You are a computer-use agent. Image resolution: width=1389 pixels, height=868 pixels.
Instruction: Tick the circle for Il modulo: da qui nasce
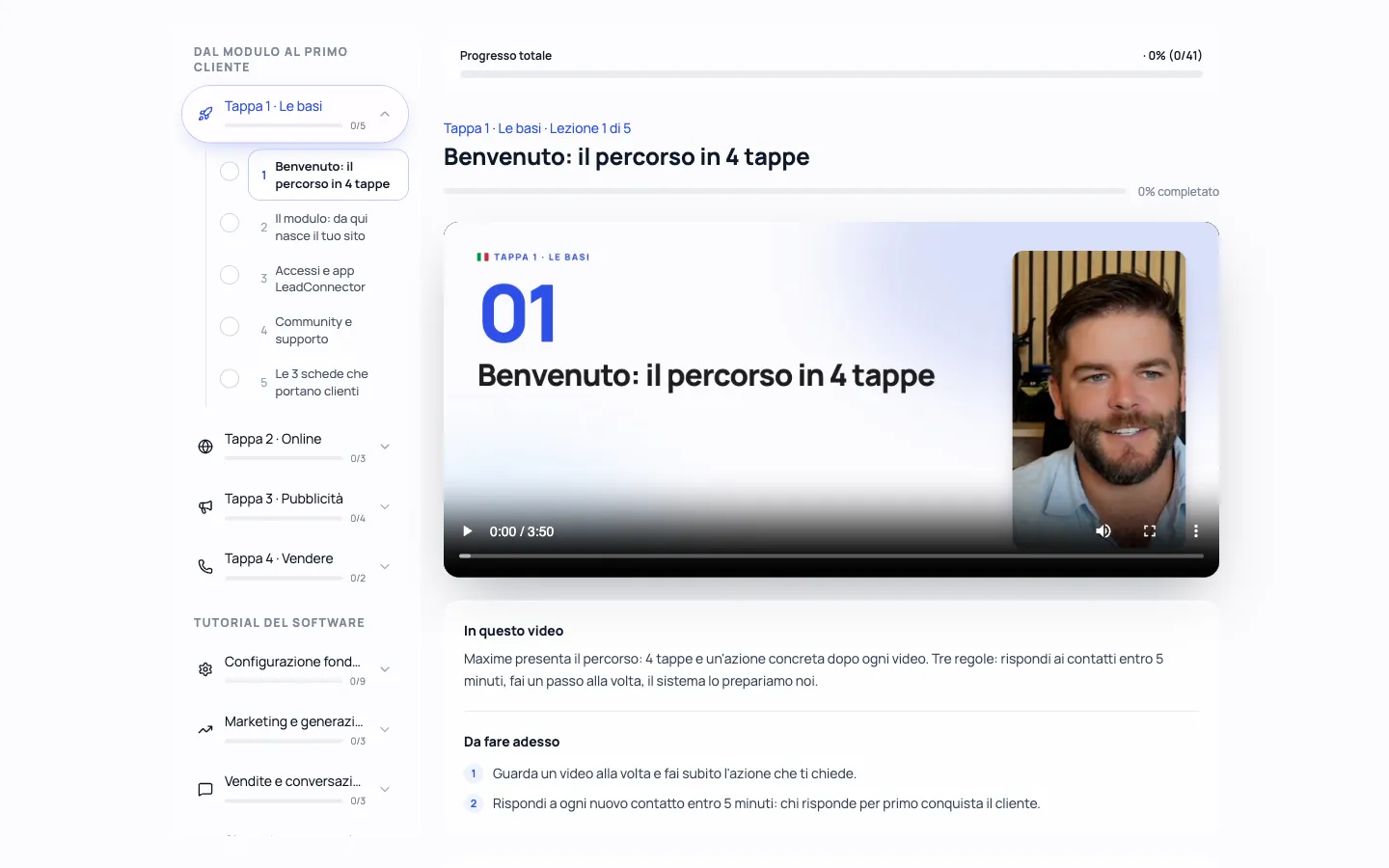coord(230,223)
